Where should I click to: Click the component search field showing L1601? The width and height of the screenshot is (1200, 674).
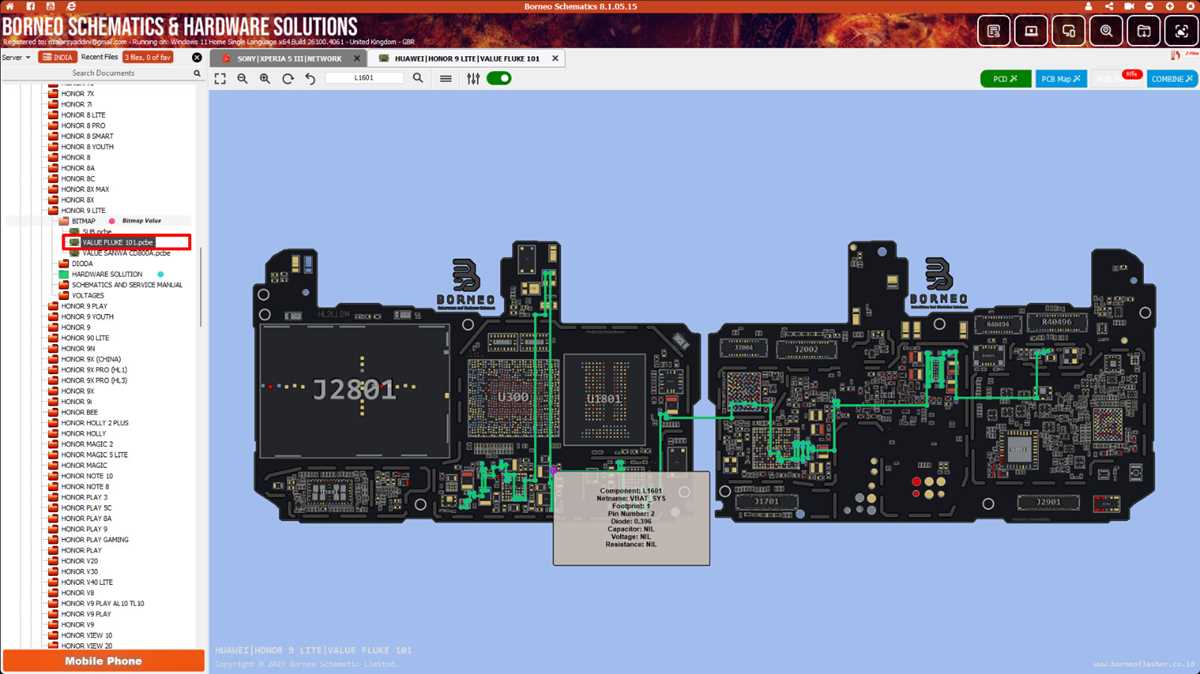[x=366, y=78]
